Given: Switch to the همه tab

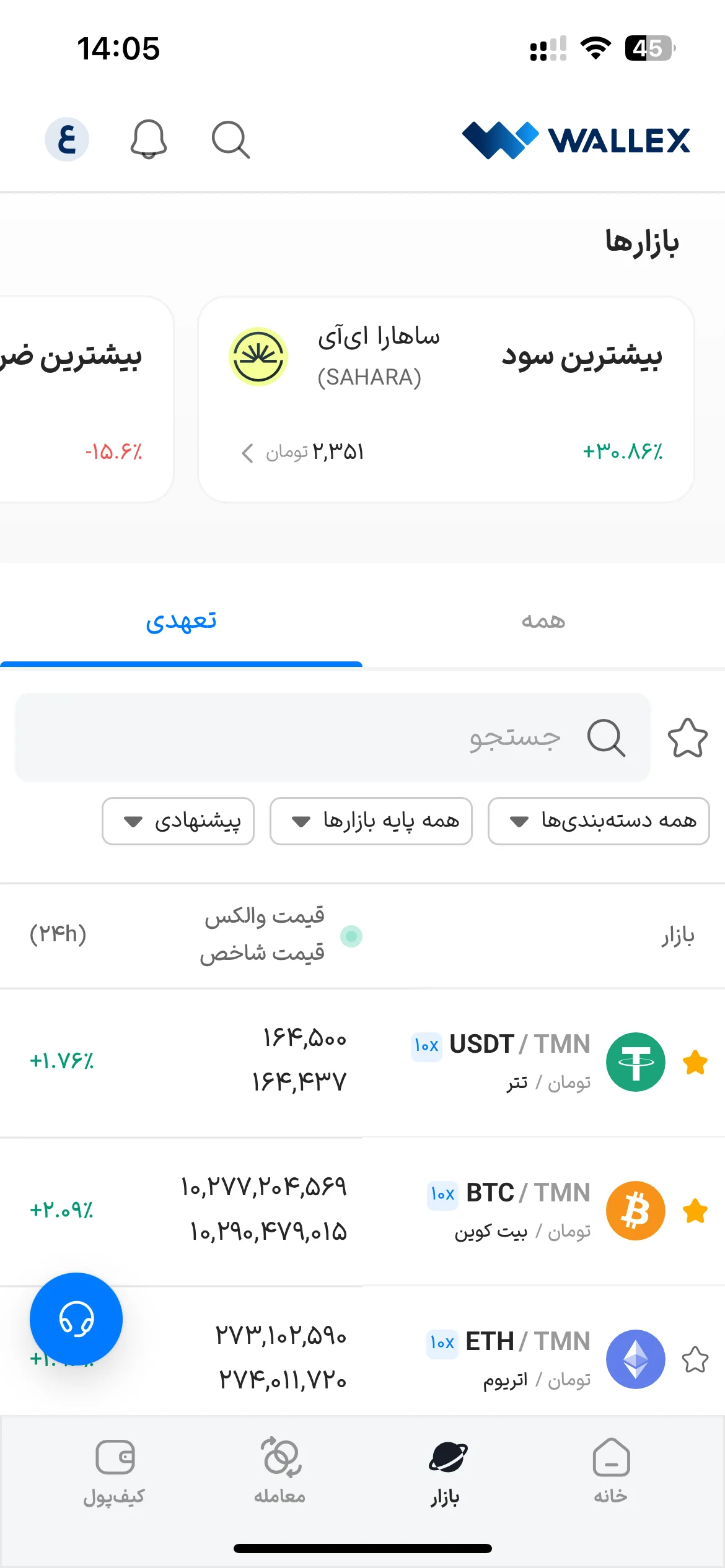Looking at the screenshot, I should [x=543, y=621].
